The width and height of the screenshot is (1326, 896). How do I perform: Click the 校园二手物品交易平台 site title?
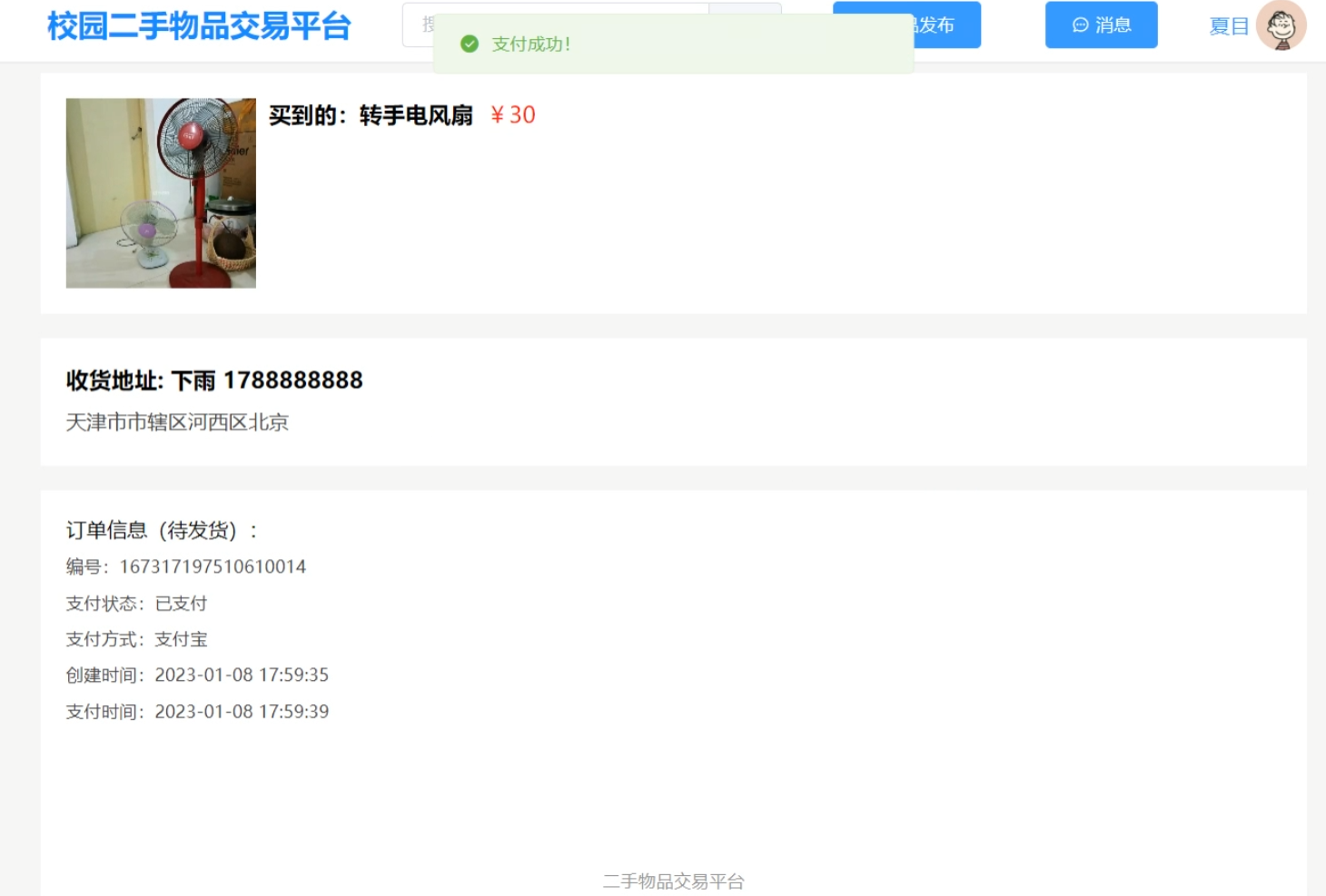198,27
